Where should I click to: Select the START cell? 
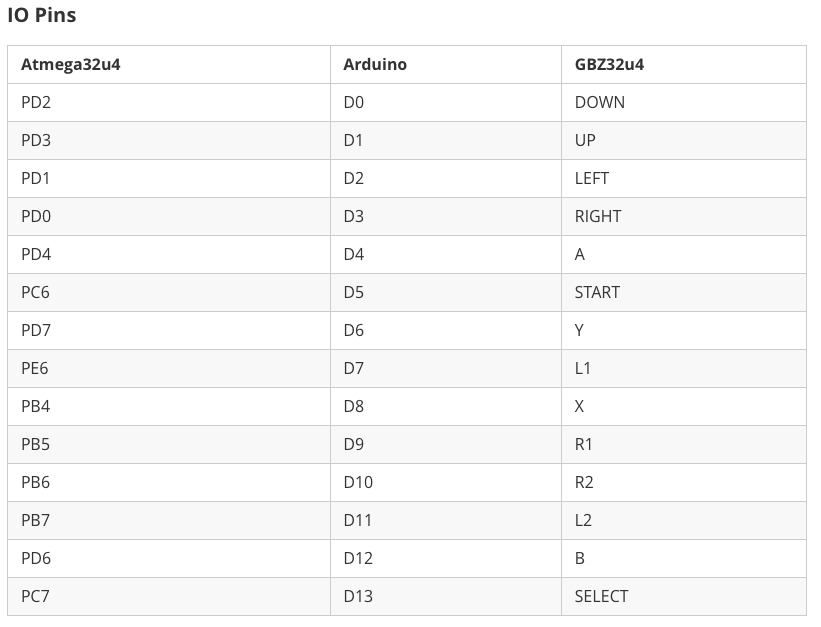684,292
